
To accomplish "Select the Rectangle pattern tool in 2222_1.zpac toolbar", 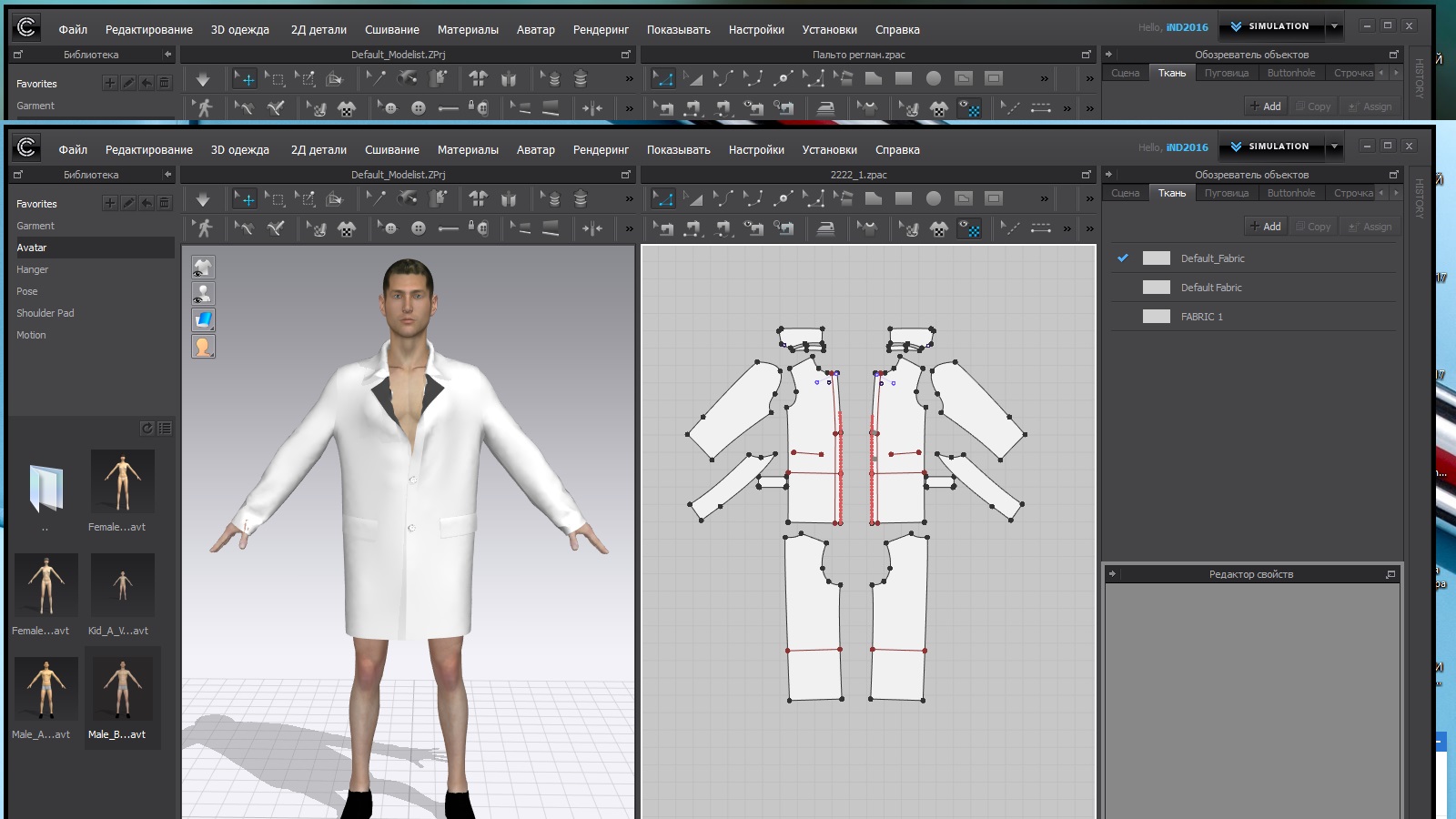I will point(904,199).
